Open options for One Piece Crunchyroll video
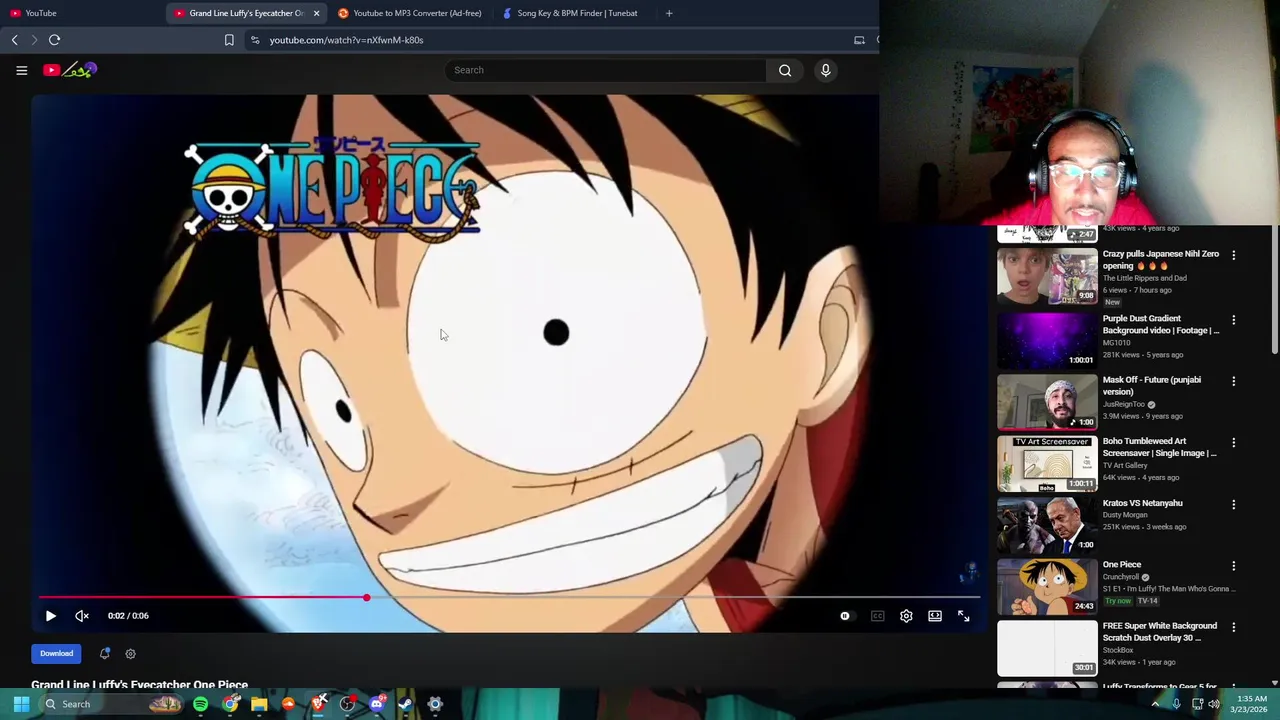This screenshot has height=720, width=1280. click(1233, 566)
